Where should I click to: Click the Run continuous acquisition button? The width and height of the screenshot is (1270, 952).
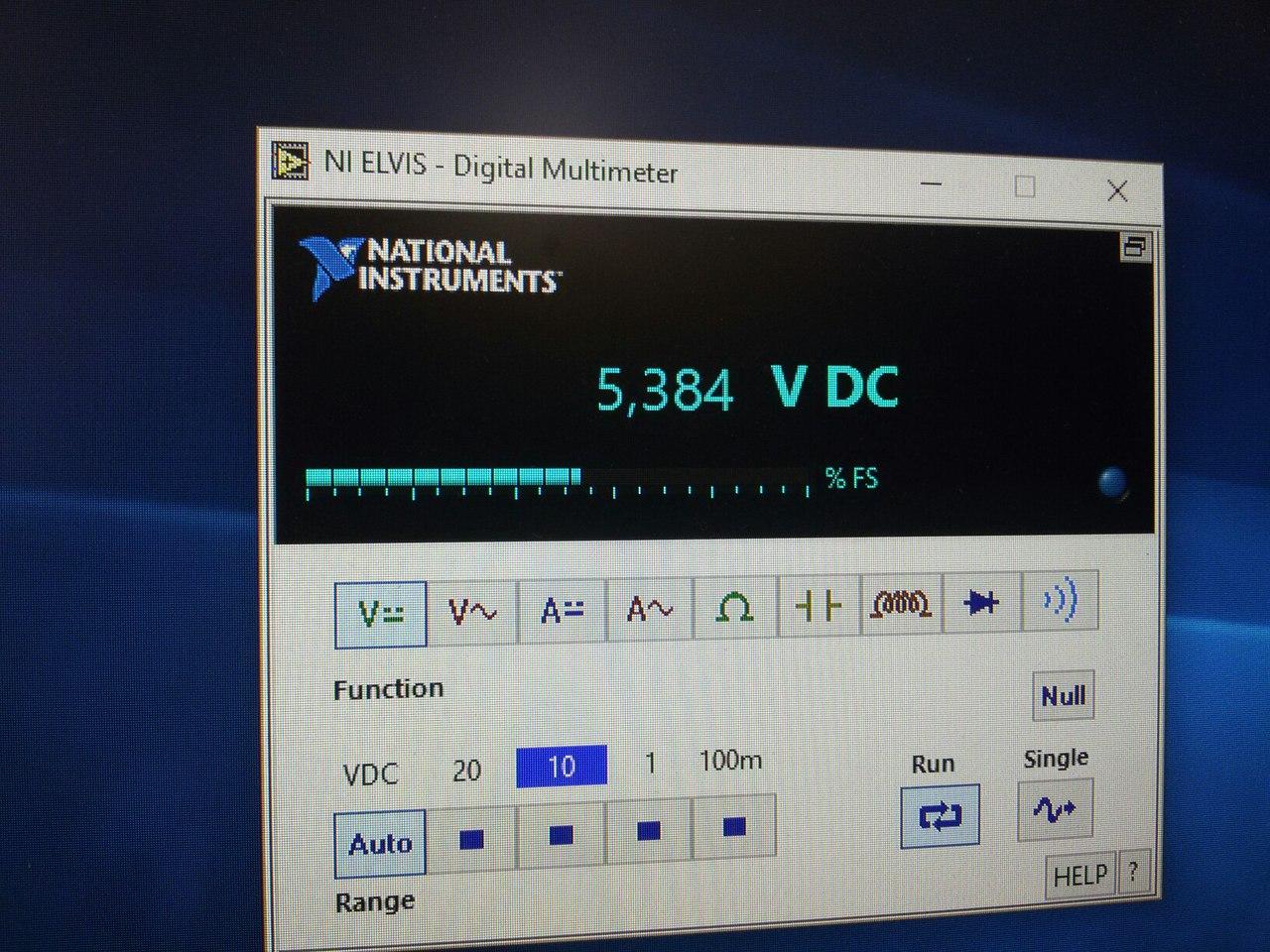tap(939, 816)
